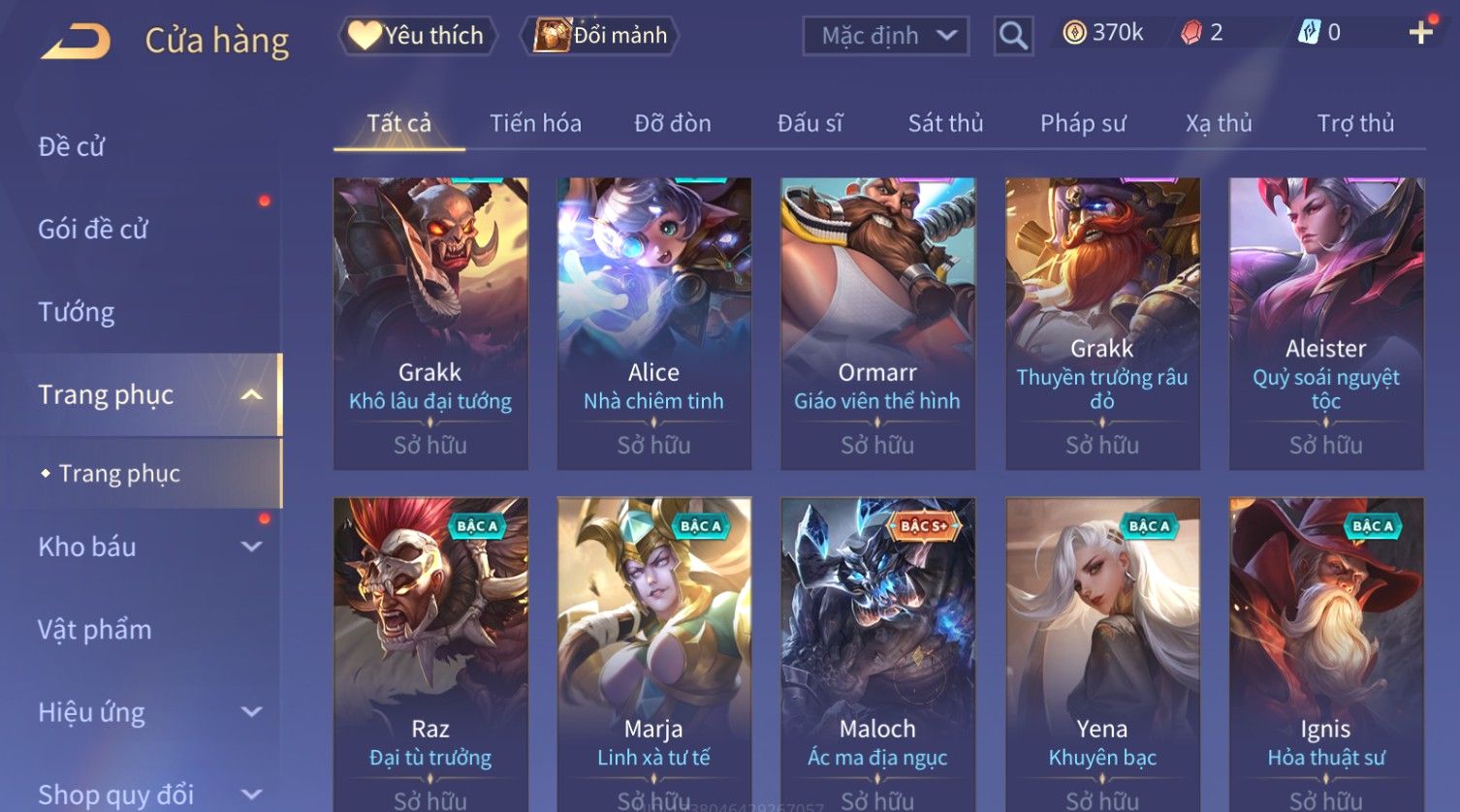The height and width of the screenshot is (812, 1460).
Task: Switch to the Pháp sư tab
Action: [x=1083, y=123]
